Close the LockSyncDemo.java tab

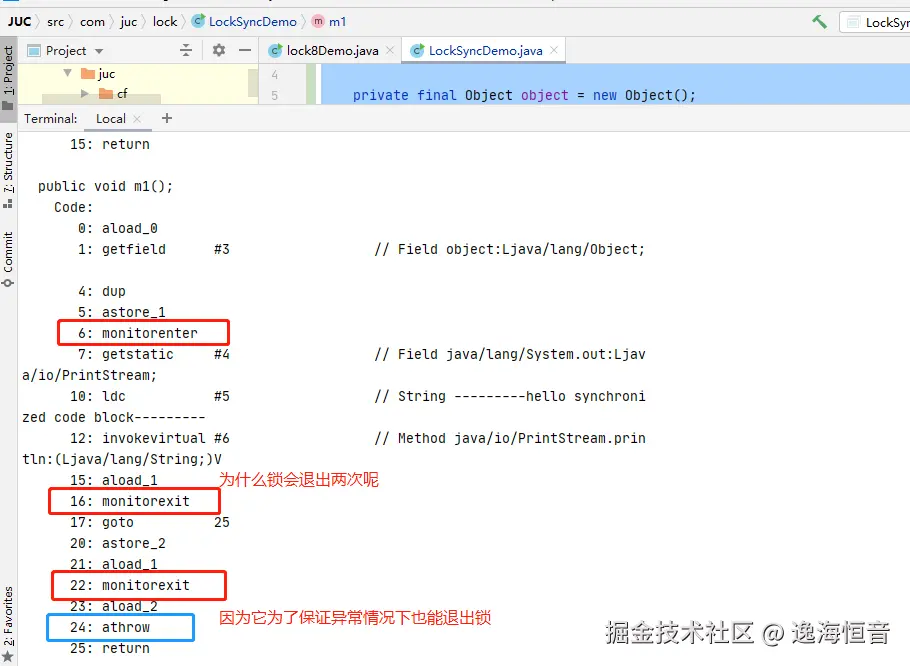click(554, 50)
